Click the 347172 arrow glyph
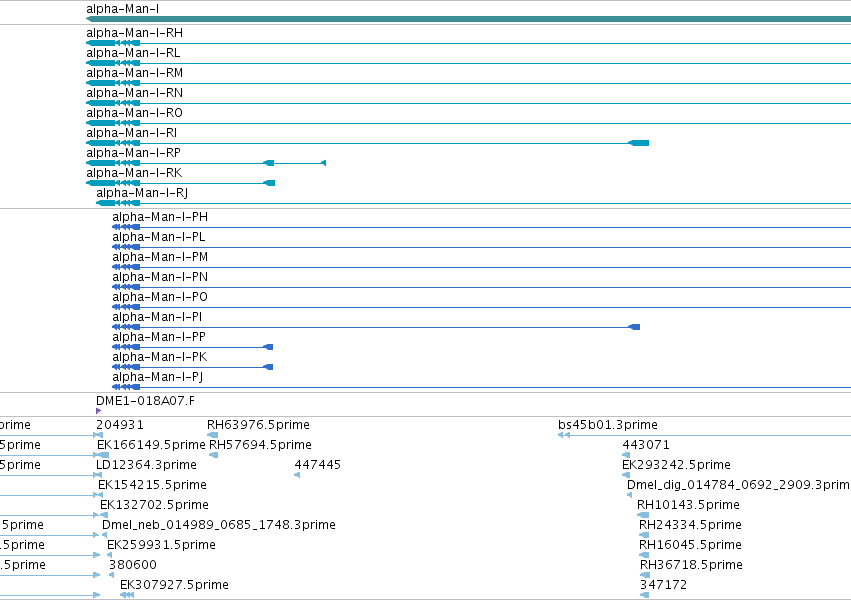 tap(645, 596)
